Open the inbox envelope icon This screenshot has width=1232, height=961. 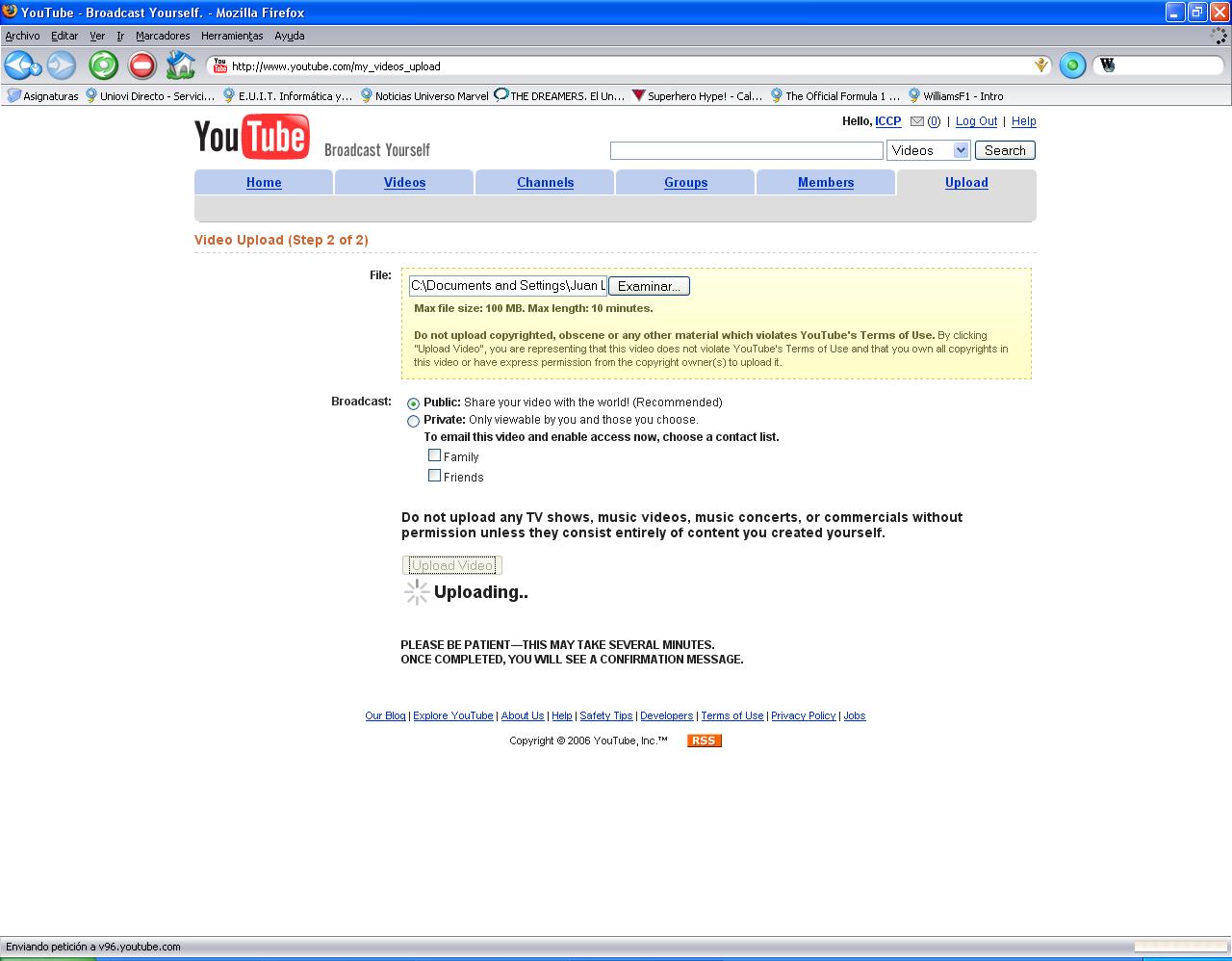917,121
